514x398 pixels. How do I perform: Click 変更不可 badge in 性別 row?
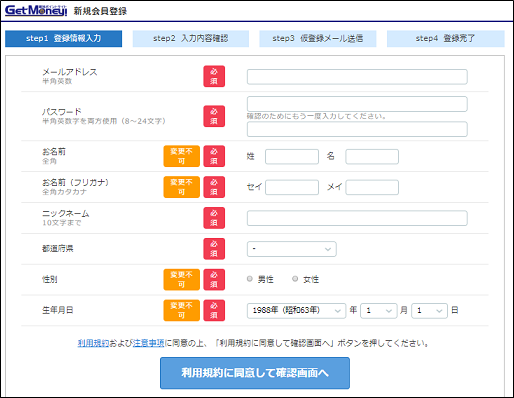pos(182,279)
